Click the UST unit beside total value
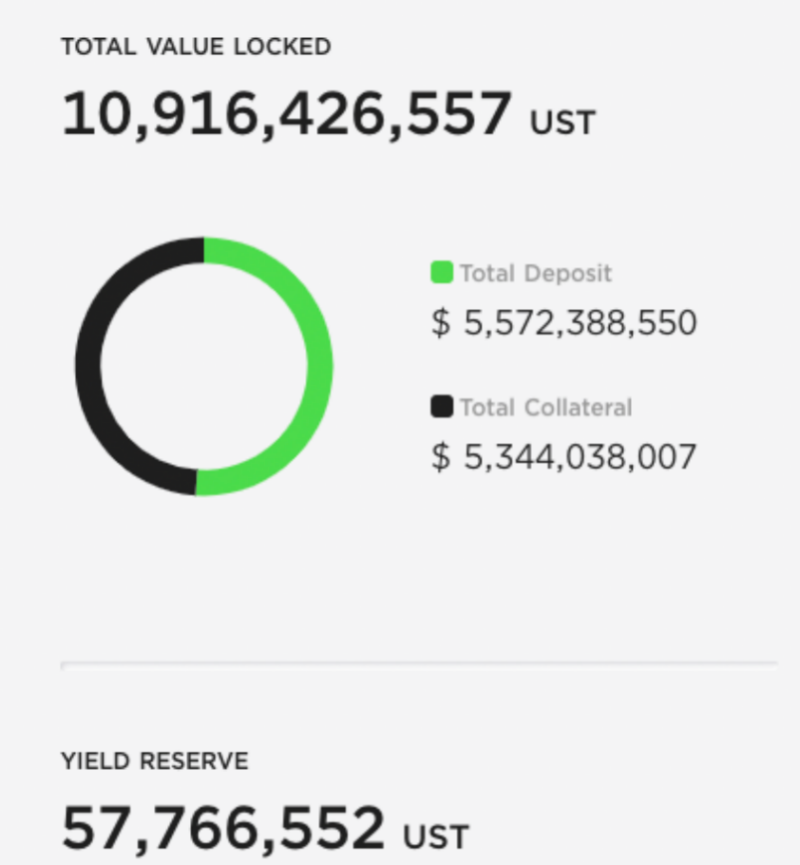 click(563, 122)
